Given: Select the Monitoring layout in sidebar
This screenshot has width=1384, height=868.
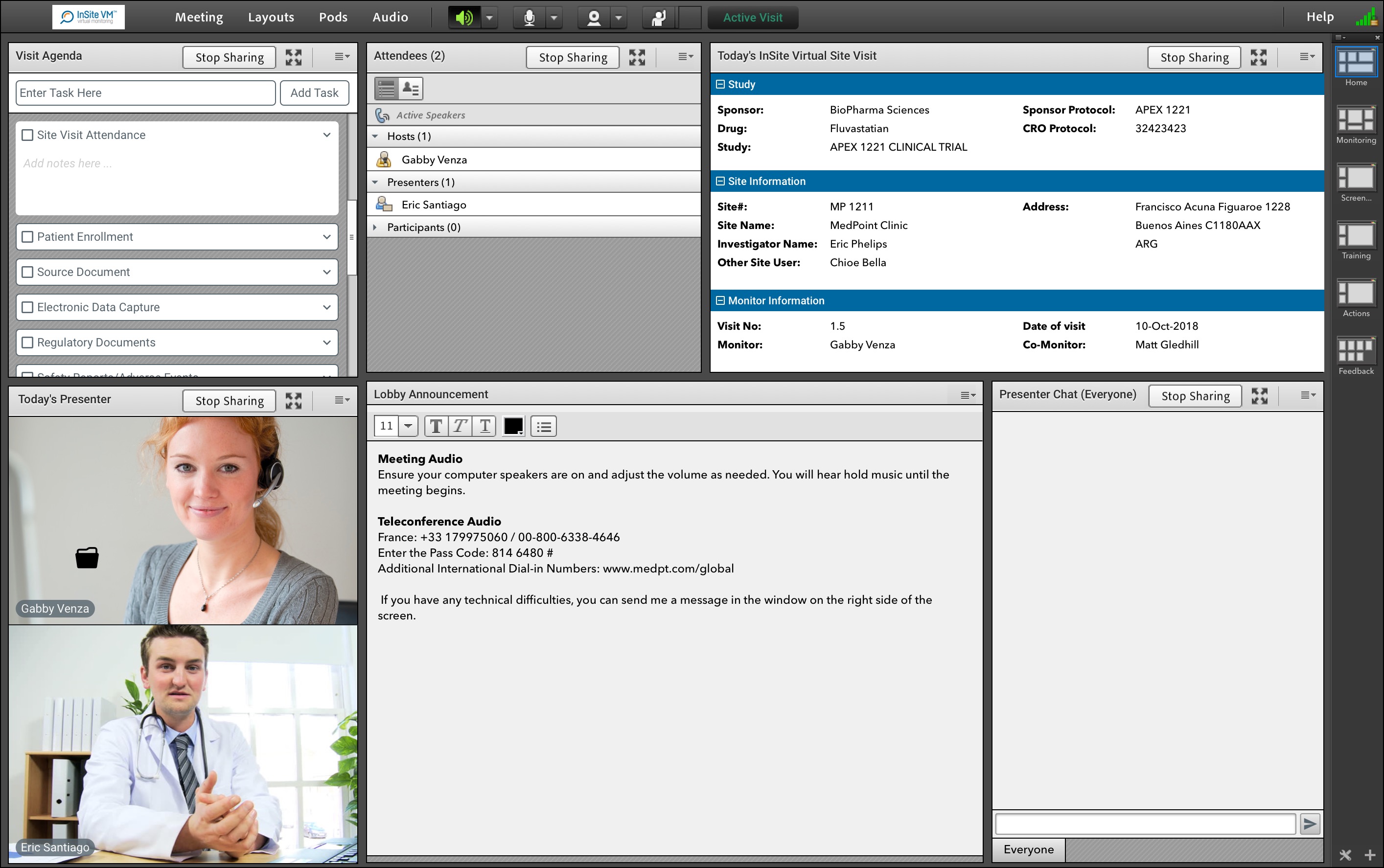Looking at the screenshot, I should 1356,120.
